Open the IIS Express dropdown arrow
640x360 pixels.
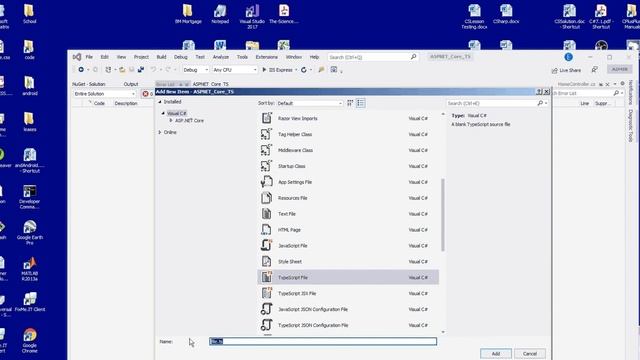tap(296, 70)
